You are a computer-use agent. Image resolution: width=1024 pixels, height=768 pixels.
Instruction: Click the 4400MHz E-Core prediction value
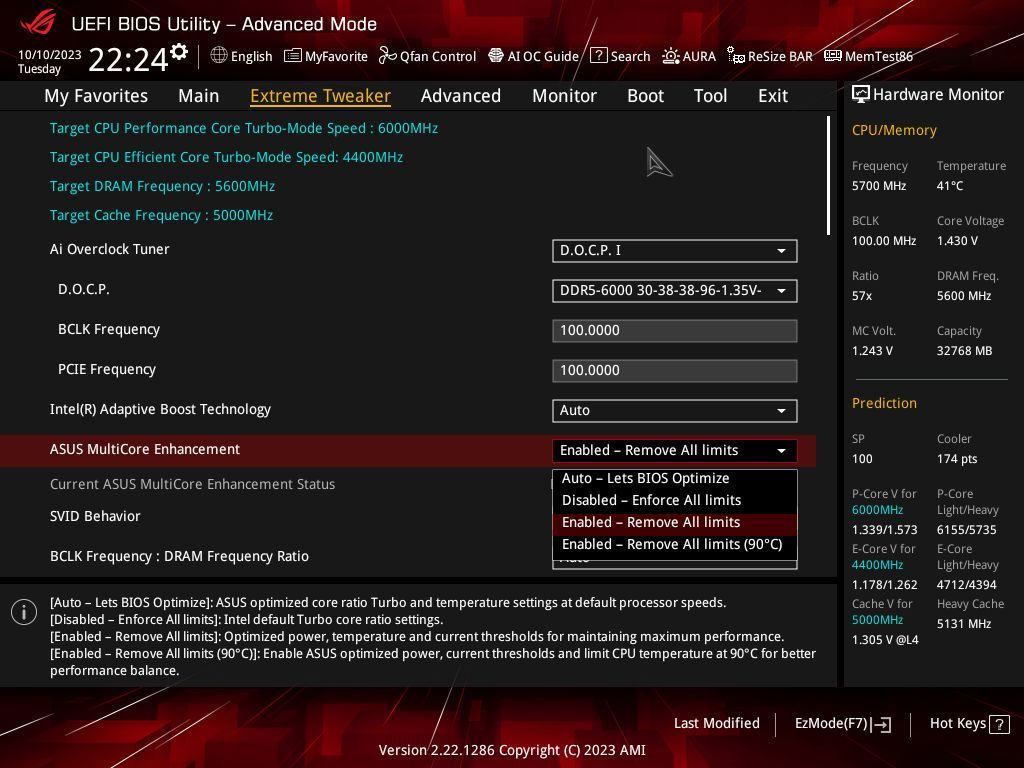click(x=877, y=565)
